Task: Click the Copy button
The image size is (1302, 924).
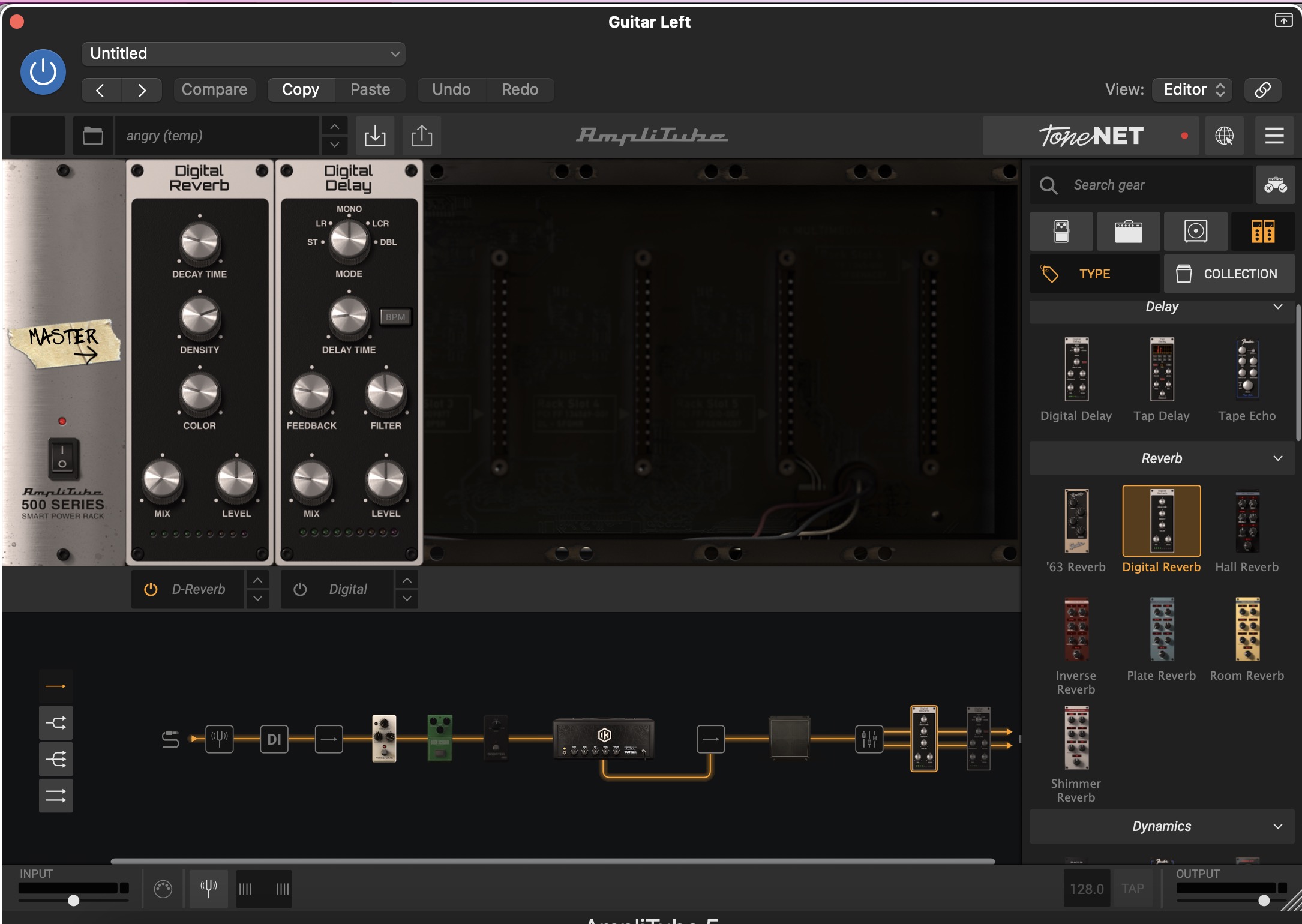Action: click(x=301, y=89)
